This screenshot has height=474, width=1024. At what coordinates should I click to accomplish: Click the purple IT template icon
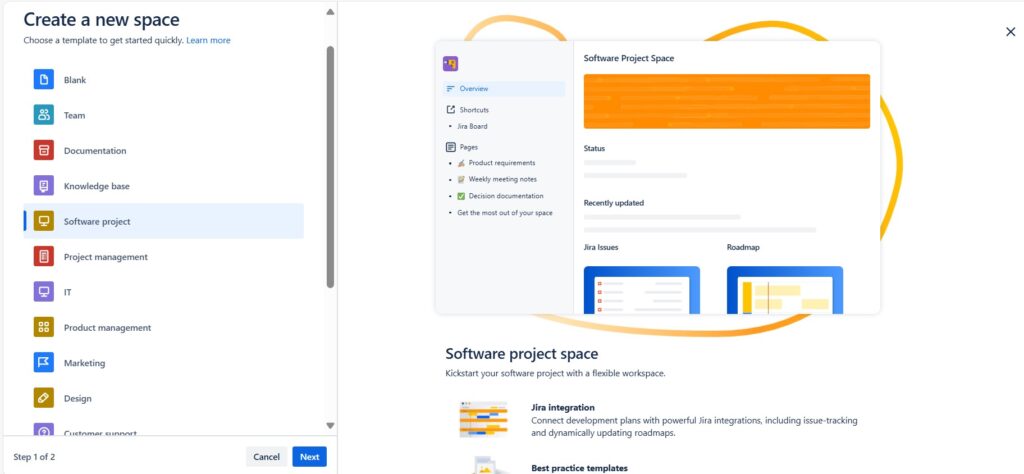point(43,292)
